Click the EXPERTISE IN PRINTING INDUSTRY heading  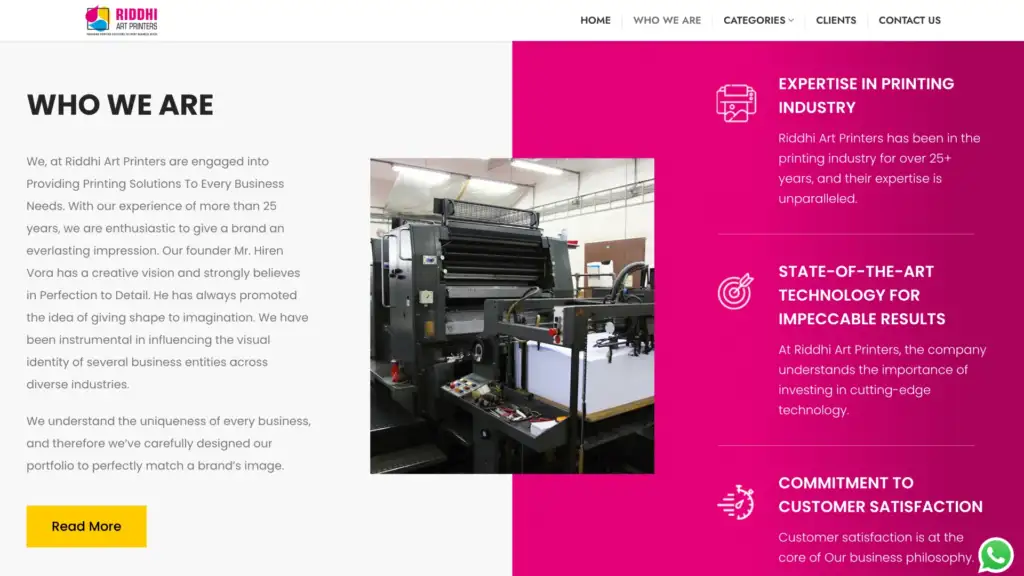[866, 95]
